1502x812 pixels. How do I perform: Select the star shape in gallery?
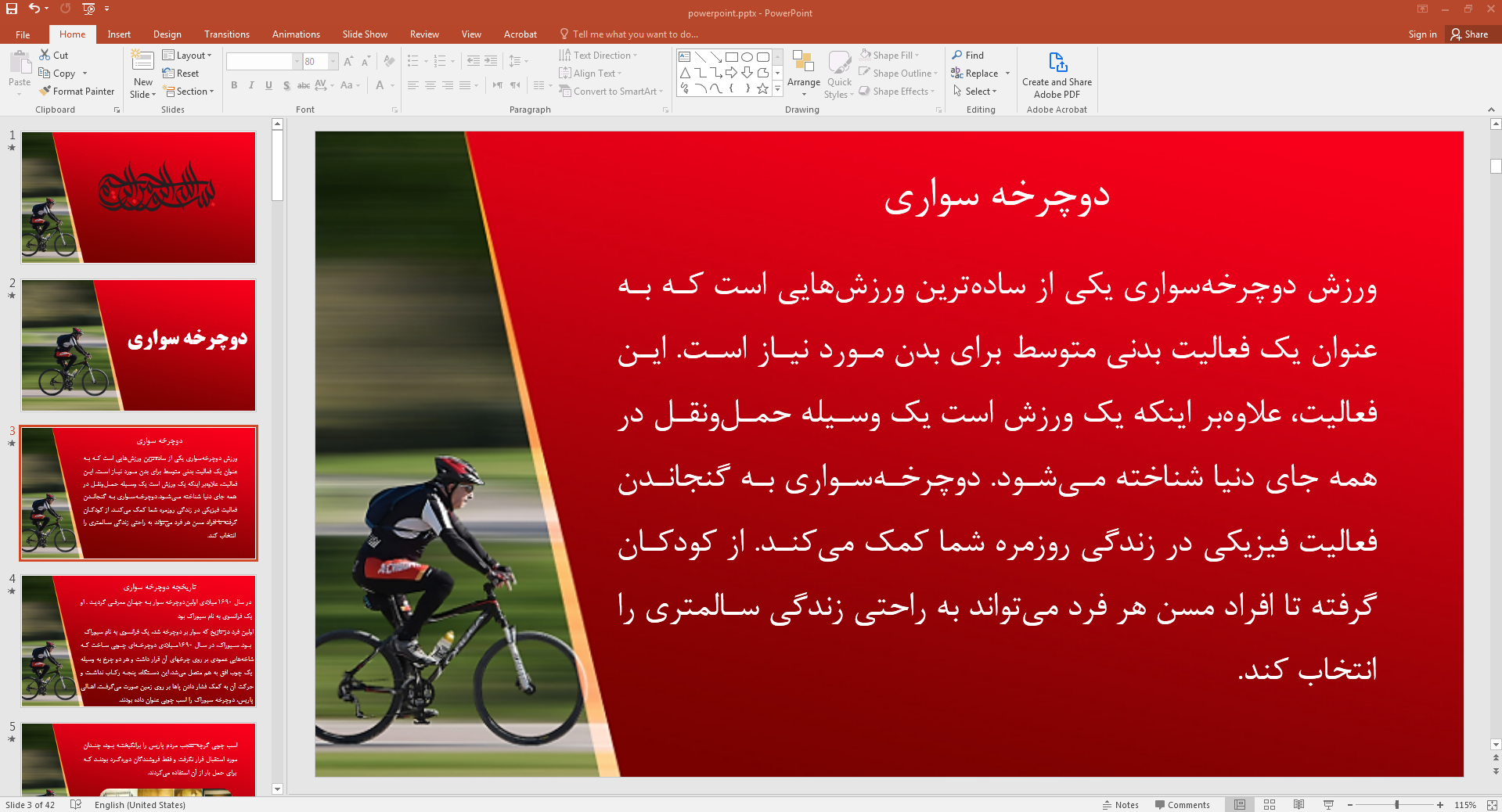[x=762, y=88]
